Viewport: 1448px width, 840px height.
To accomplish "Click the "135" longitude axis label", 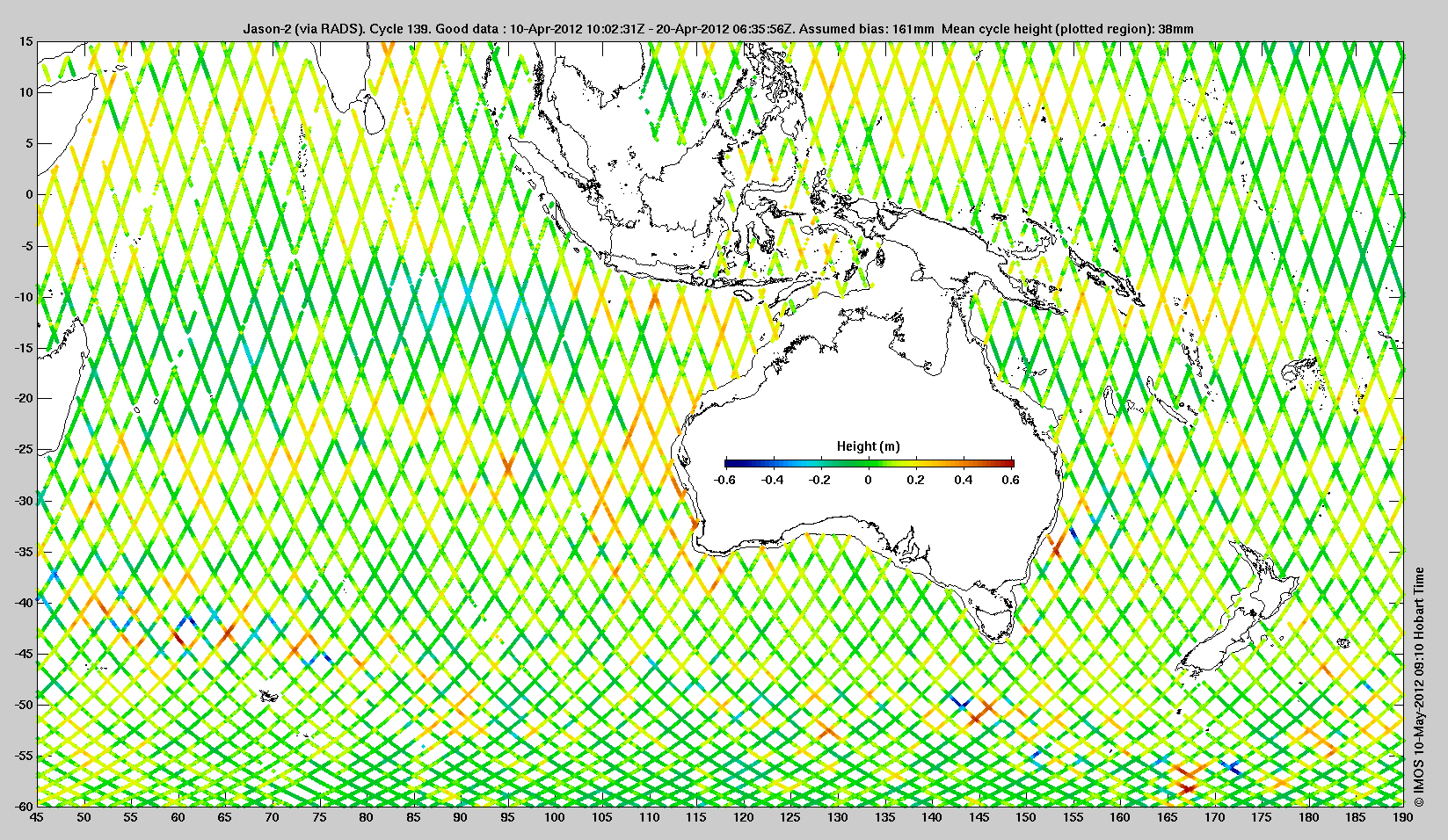I will 884,817.
